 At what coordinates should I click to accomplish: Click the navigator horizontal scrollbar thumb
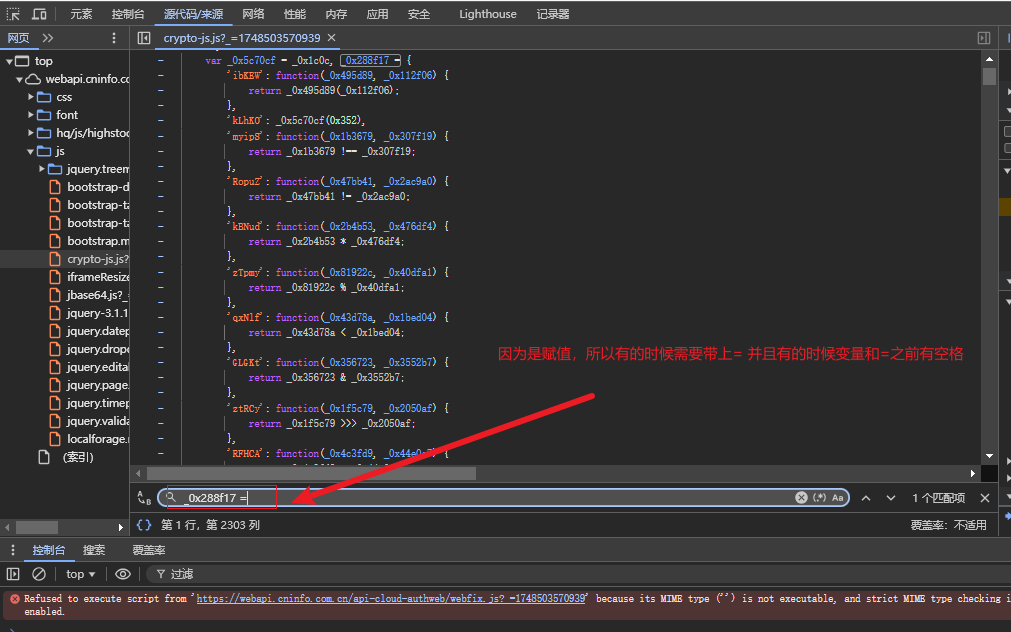pos(37,528)
